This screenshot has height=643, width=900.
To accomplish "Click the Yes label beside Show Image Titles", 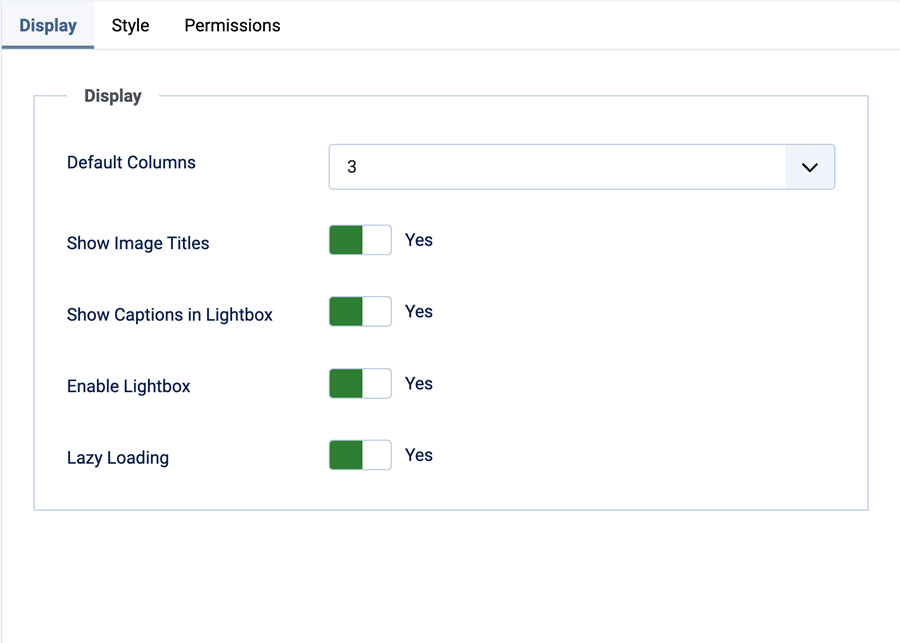I will coord(418,240).
